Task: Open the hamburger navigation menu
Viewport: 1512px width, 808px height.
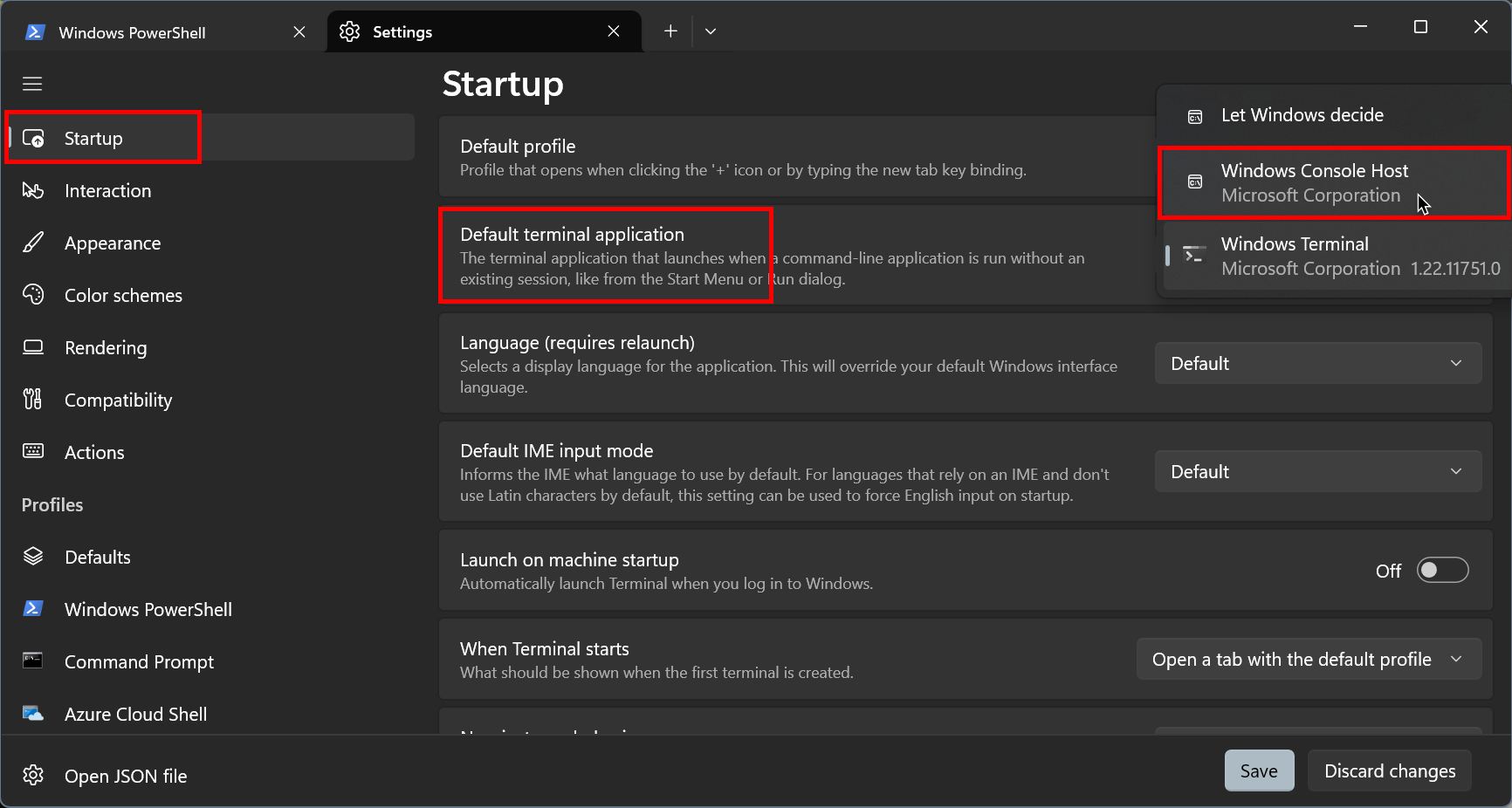Action: 32,84
